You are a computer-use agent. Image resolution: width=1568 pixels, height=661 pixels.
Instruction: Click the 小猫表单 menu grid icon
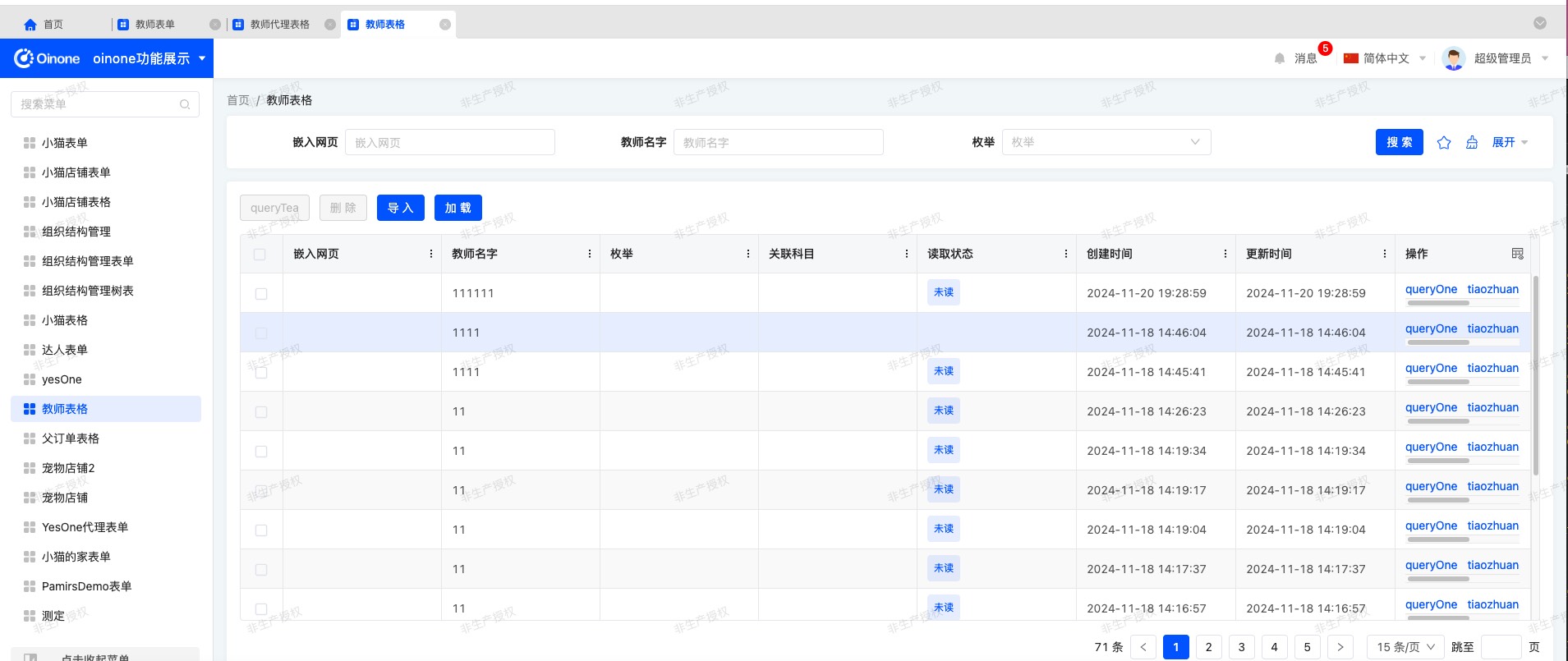pyautogui.click(x=30, y=143)
